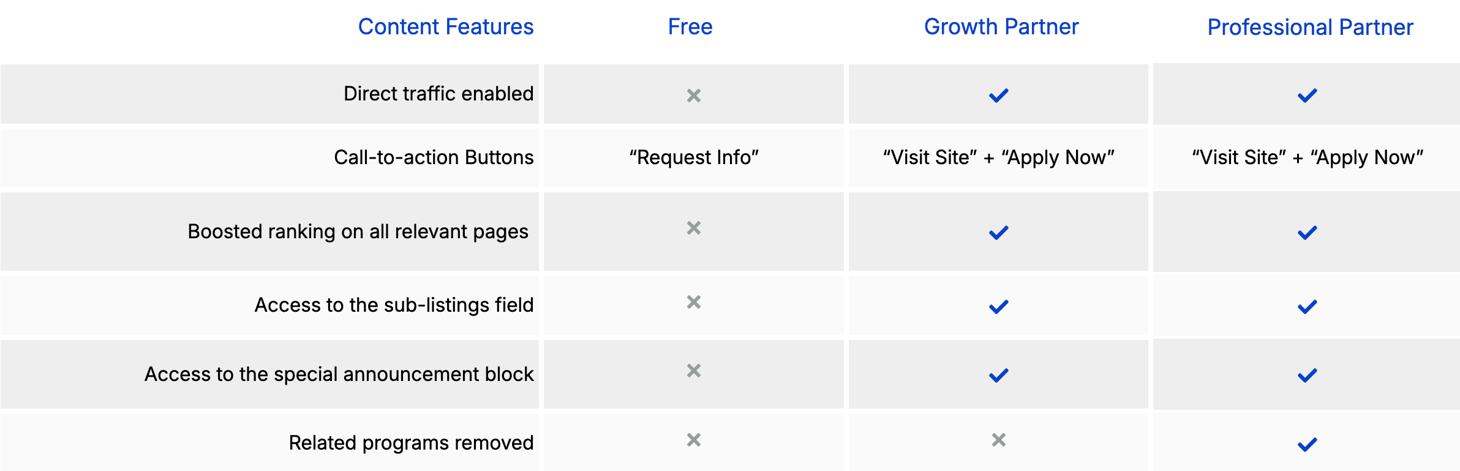Click Free column X for Boosted ranking row
This screenshot has width=1460, height=471.
click(694, 229)
